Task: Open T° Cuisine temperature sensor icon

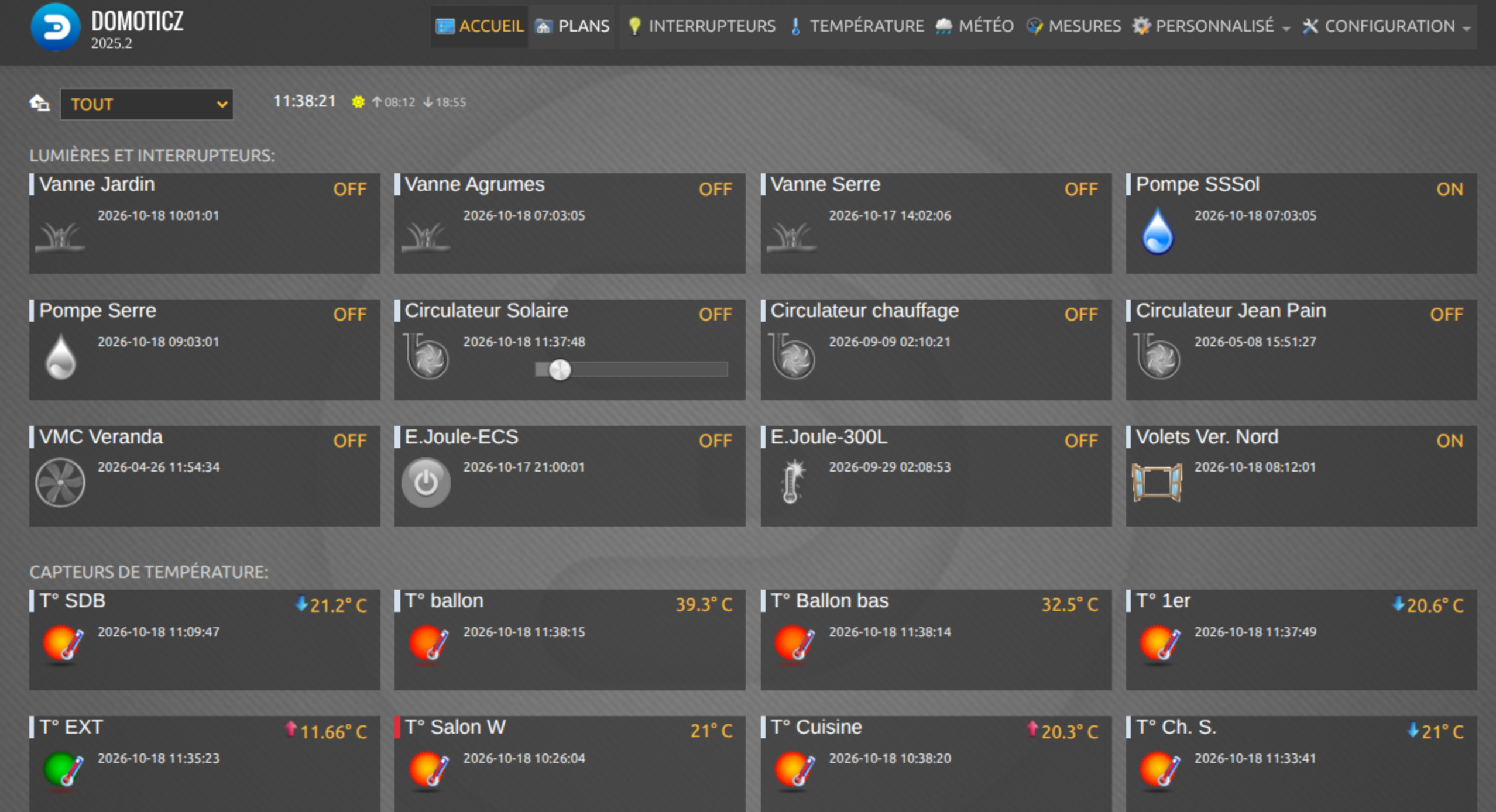Action: 794,770
